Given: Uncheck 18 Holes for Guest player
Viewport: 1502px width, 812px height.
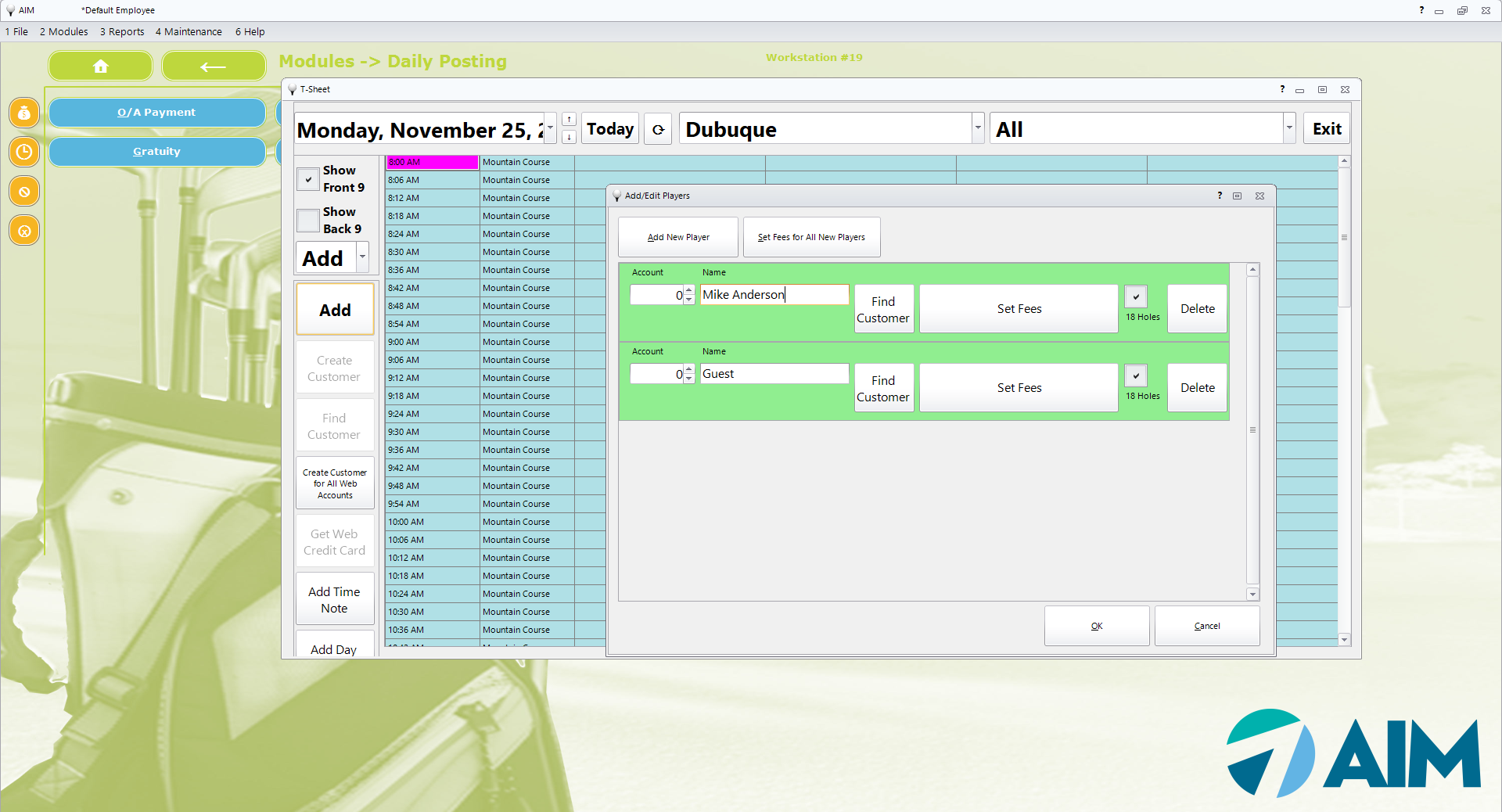Looking at the screenshot, I should click(1135, 375).
